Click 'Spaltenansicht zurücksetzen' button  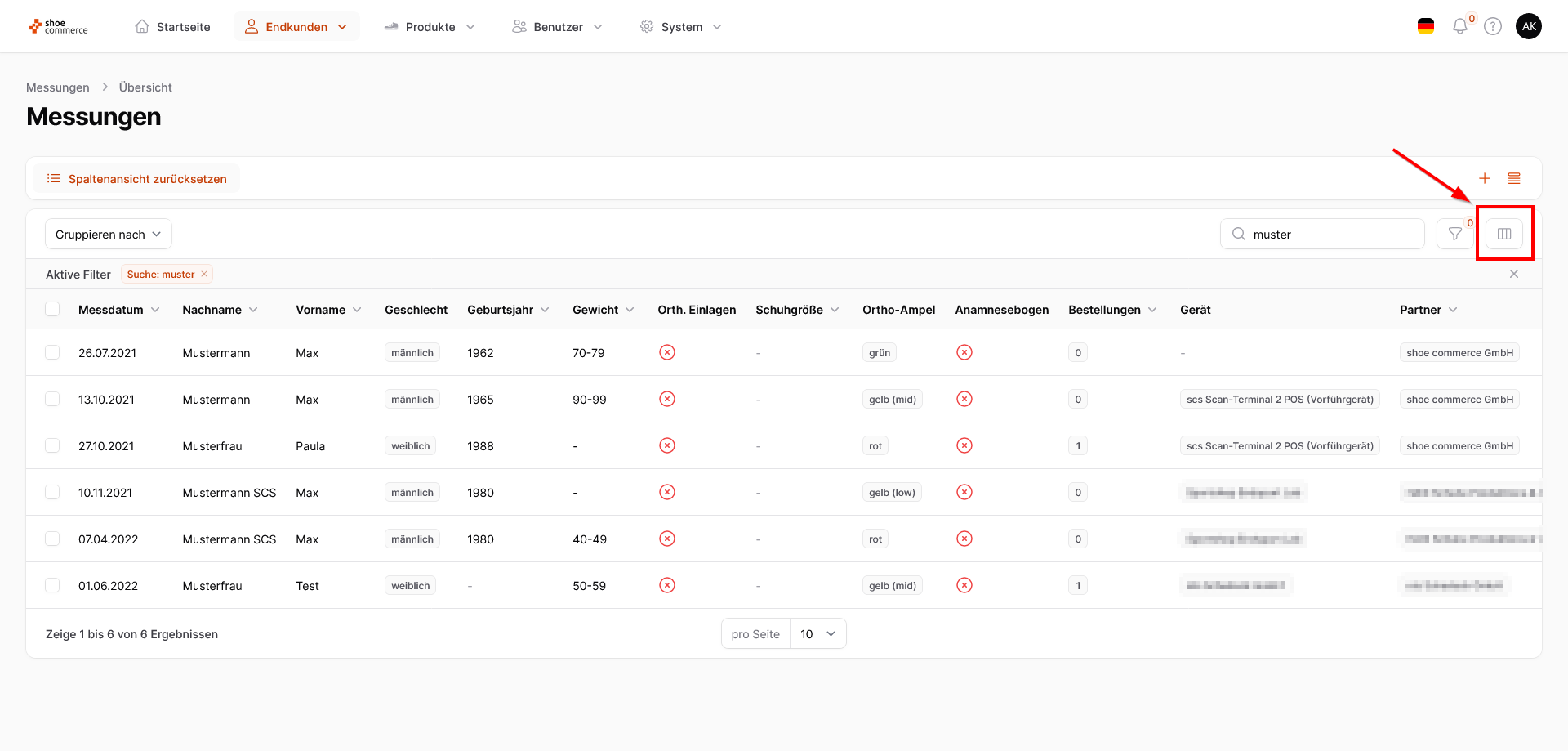[137, 179]
